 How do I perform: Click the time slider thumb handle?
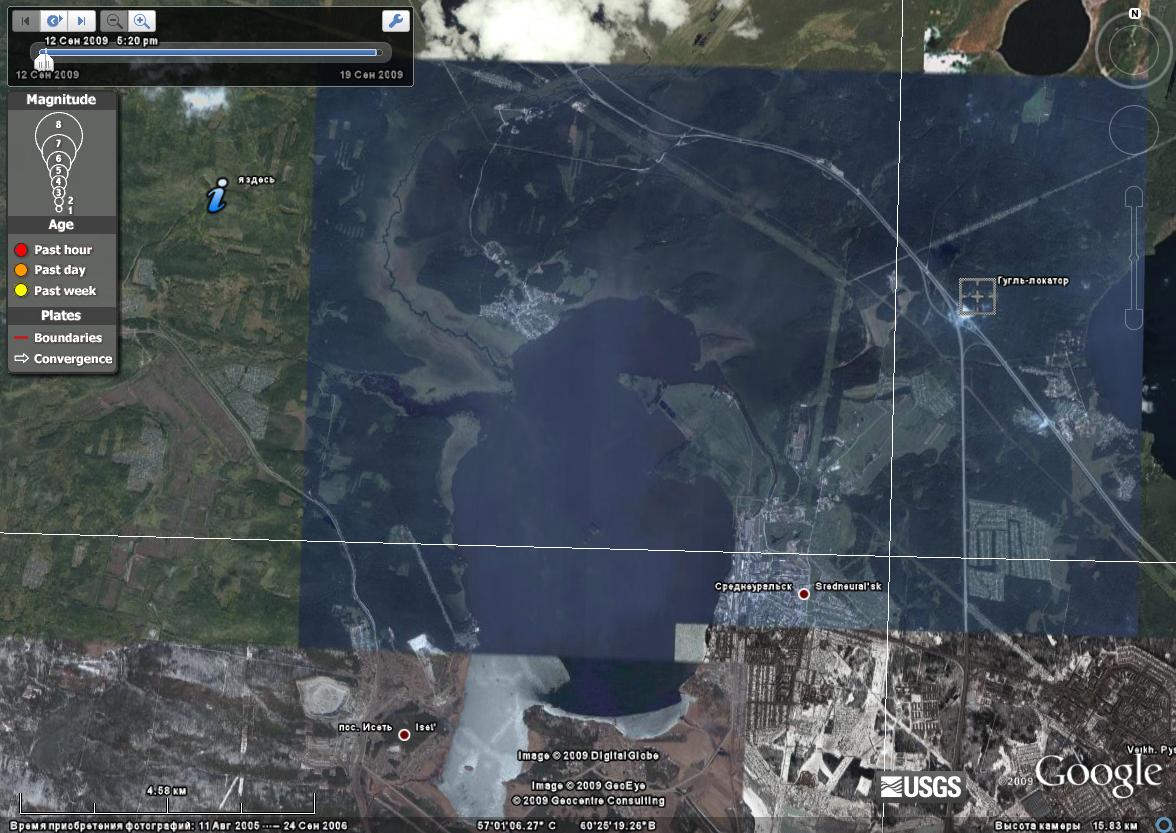coord(44,60)
